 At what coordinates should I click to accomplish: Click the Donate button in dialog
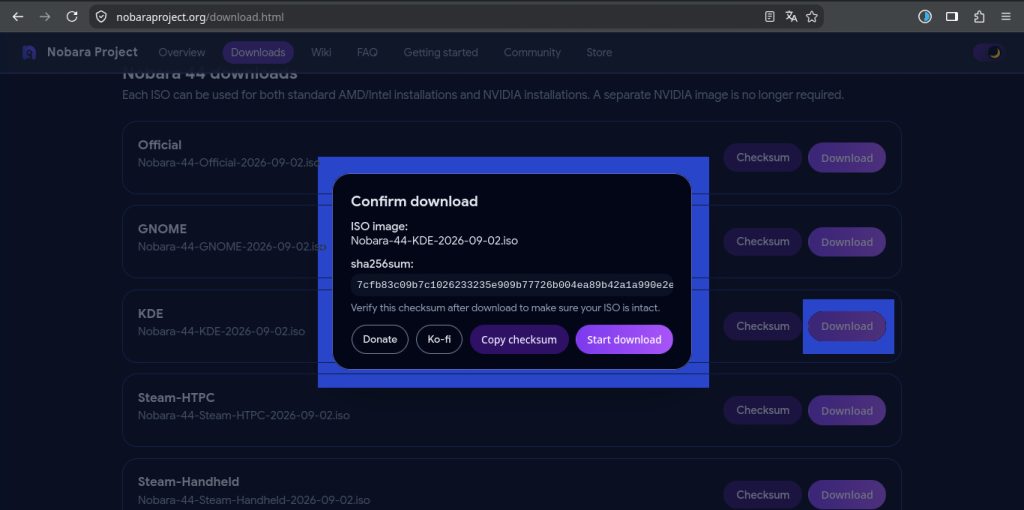pos(380,340)
